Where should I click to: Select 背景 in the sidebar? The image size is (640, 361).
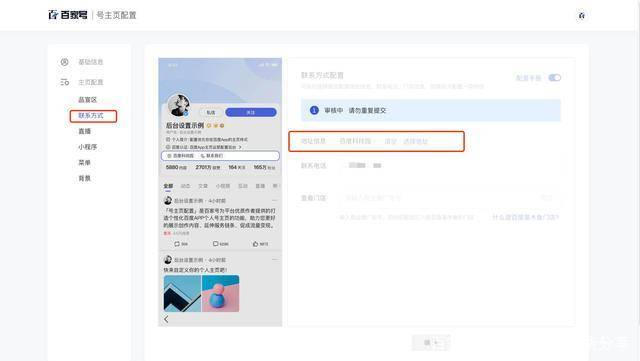point(84,178)
